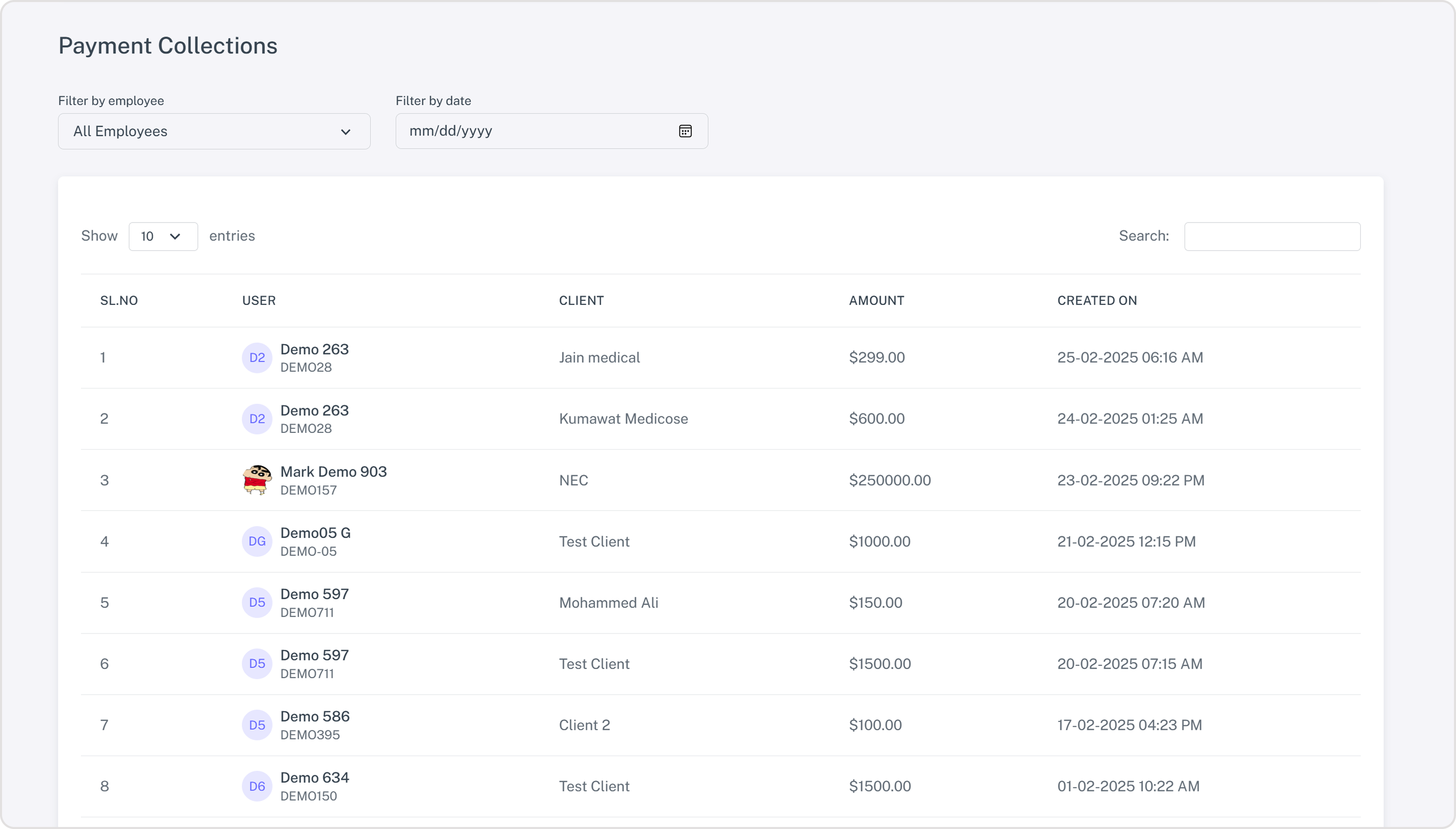Open the Demo05 G user name
Screen dimensions: 1456x829
[x=315, y=533]
